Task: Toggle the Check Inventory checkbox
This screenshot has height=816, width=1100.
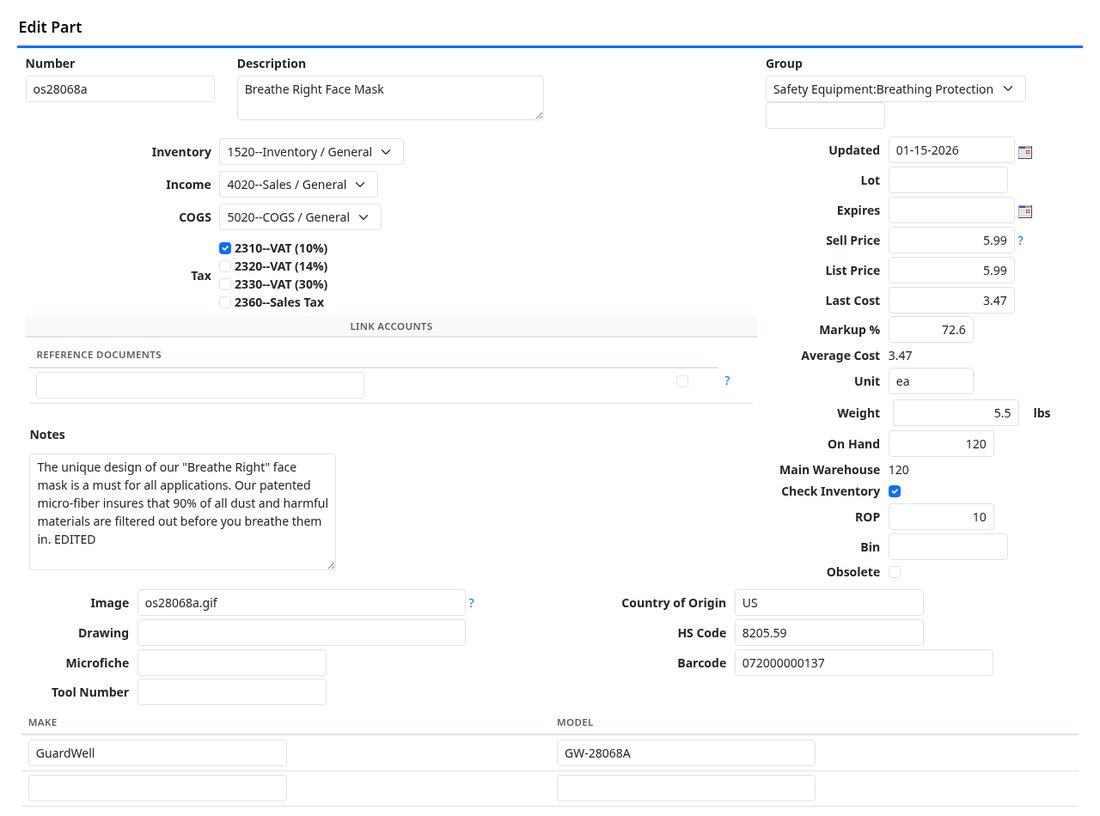Action: [894, 491]
